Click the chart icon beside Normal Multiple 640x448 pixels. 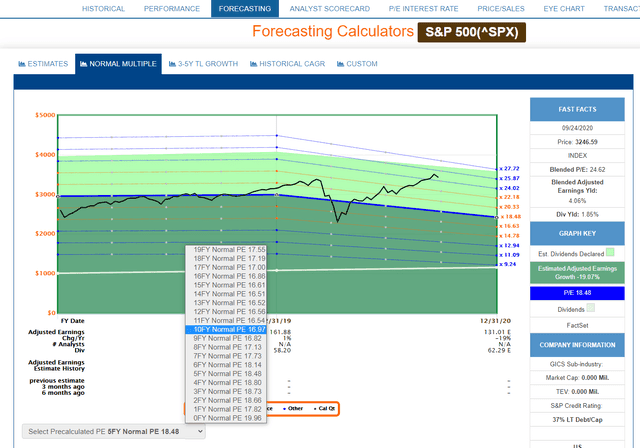pos(83,64)
